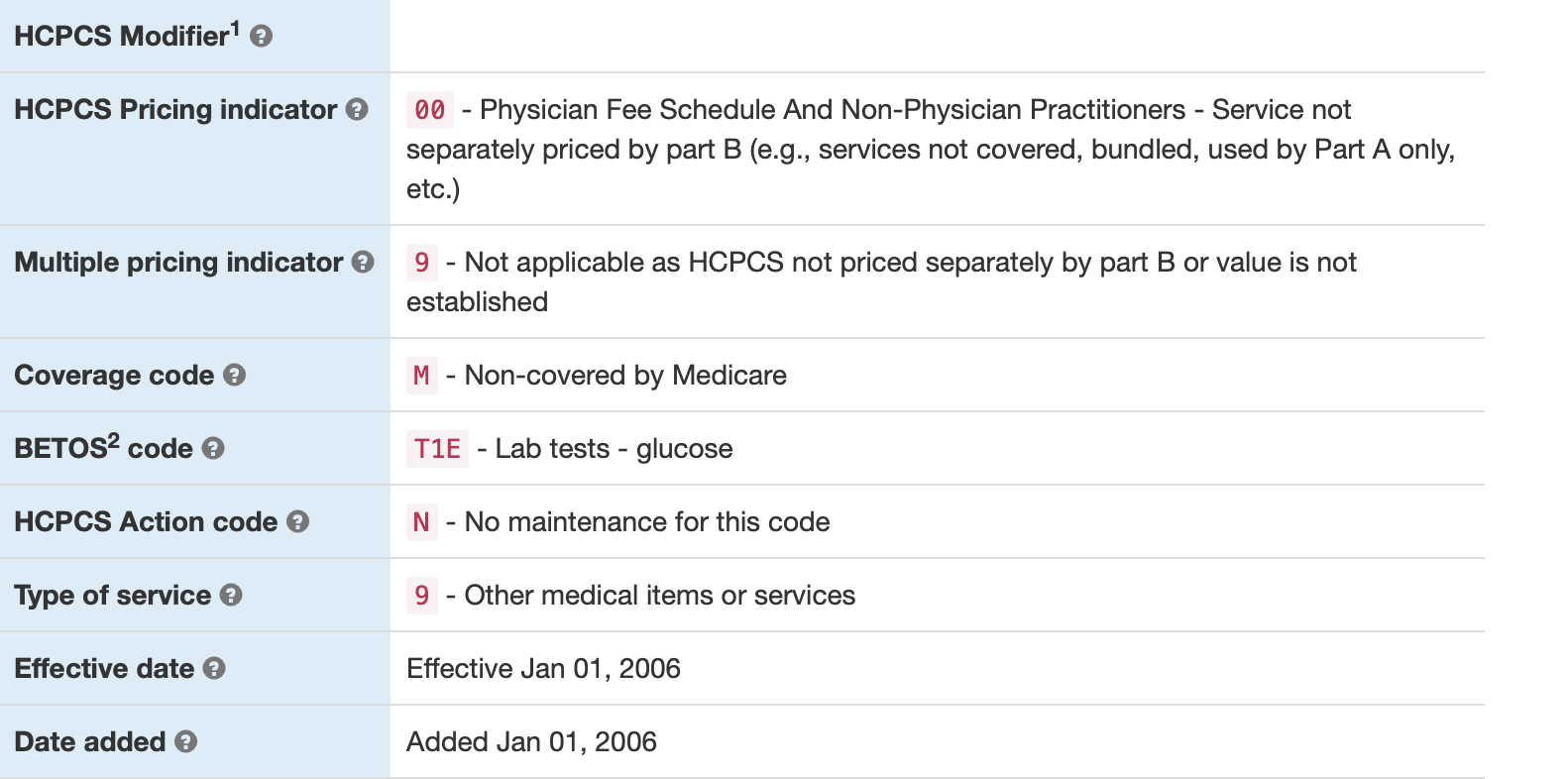The width and height of the screenshot is (1568, 779).
Task: Click help icon next to Type of service
Action: click(x=231, y=596)
